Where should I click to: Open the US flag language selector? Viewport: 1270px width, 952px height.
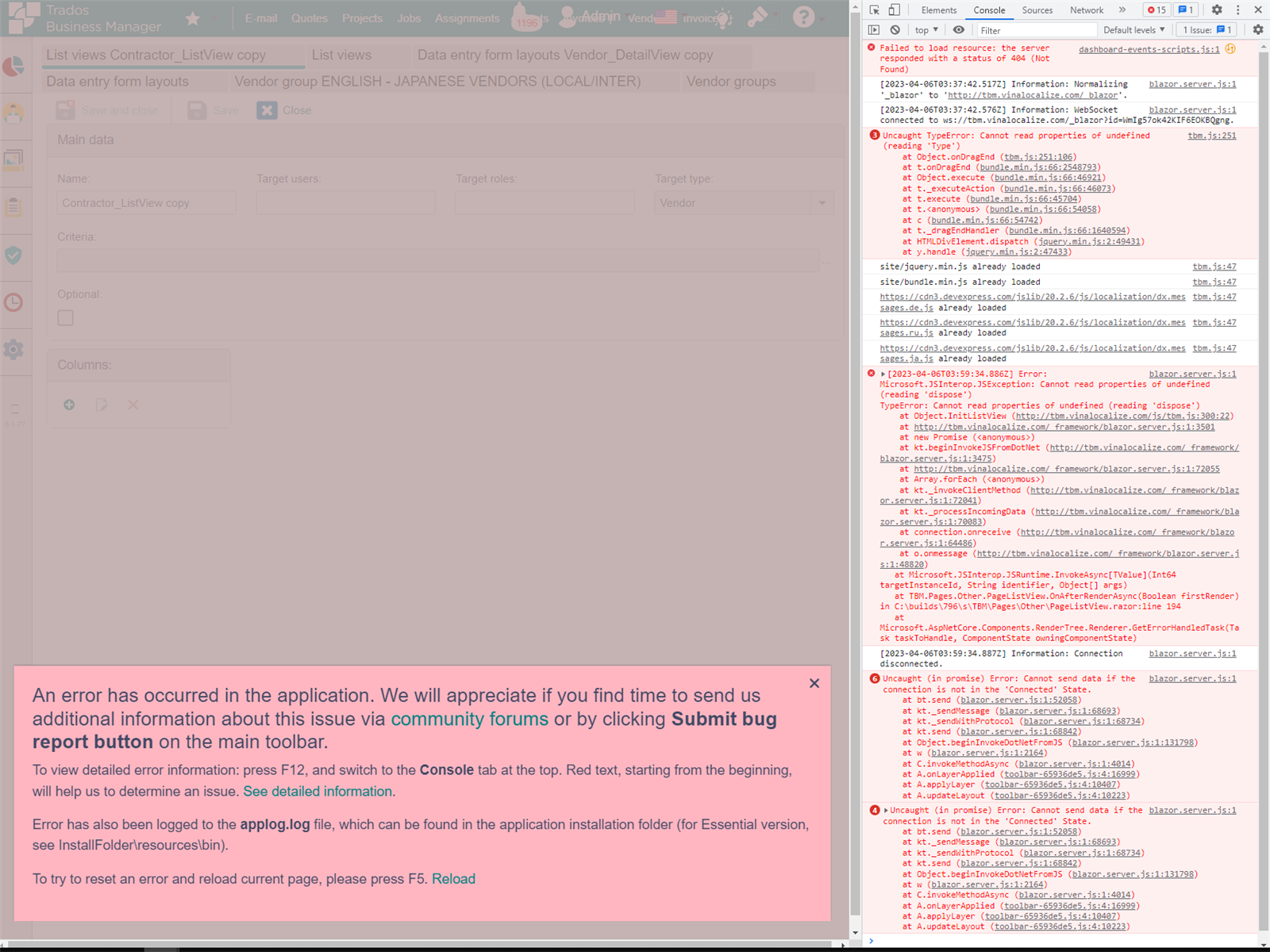tap(666, 17)
